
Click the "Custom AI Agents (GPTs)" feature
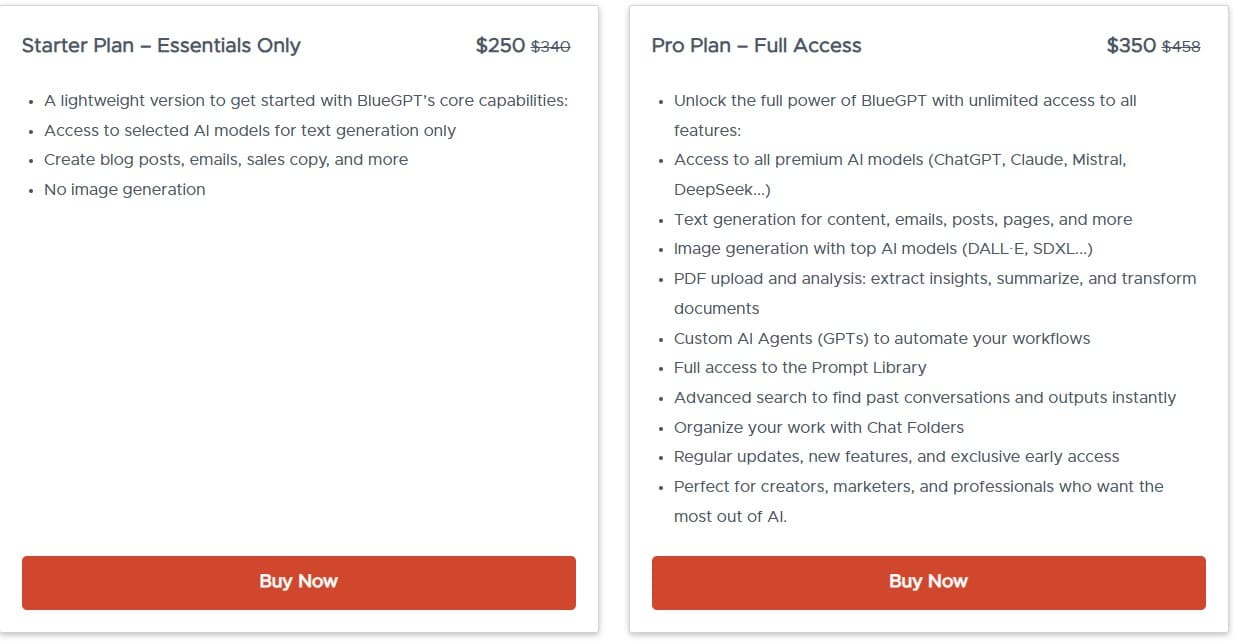pyautogui.click(x=882, y=338)
